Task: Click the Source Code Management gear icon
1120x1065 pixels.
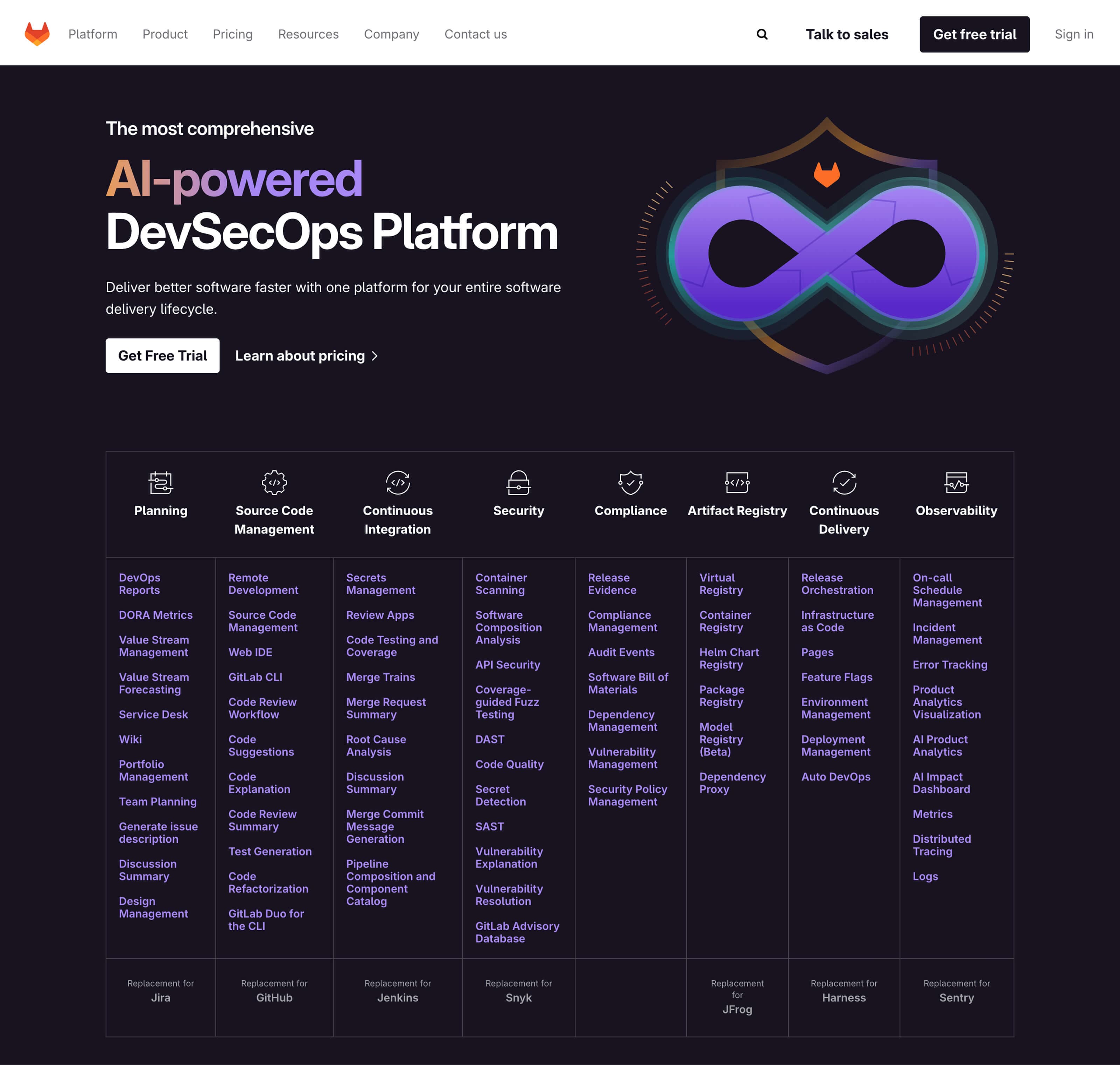Action: (x=274, y=483)
